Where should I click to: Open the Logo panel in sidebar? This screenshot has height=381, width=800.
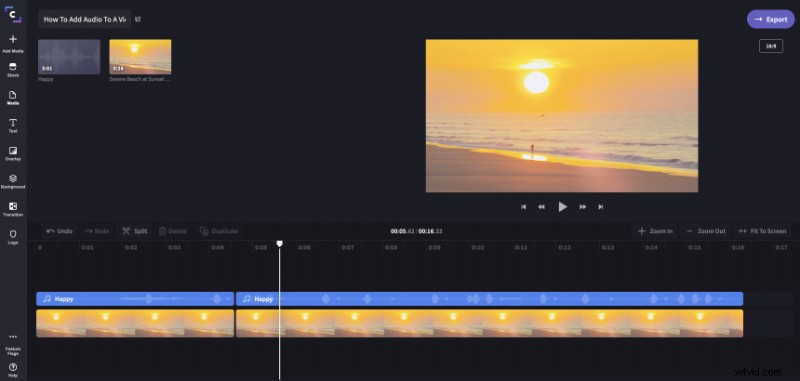point(13,237)
